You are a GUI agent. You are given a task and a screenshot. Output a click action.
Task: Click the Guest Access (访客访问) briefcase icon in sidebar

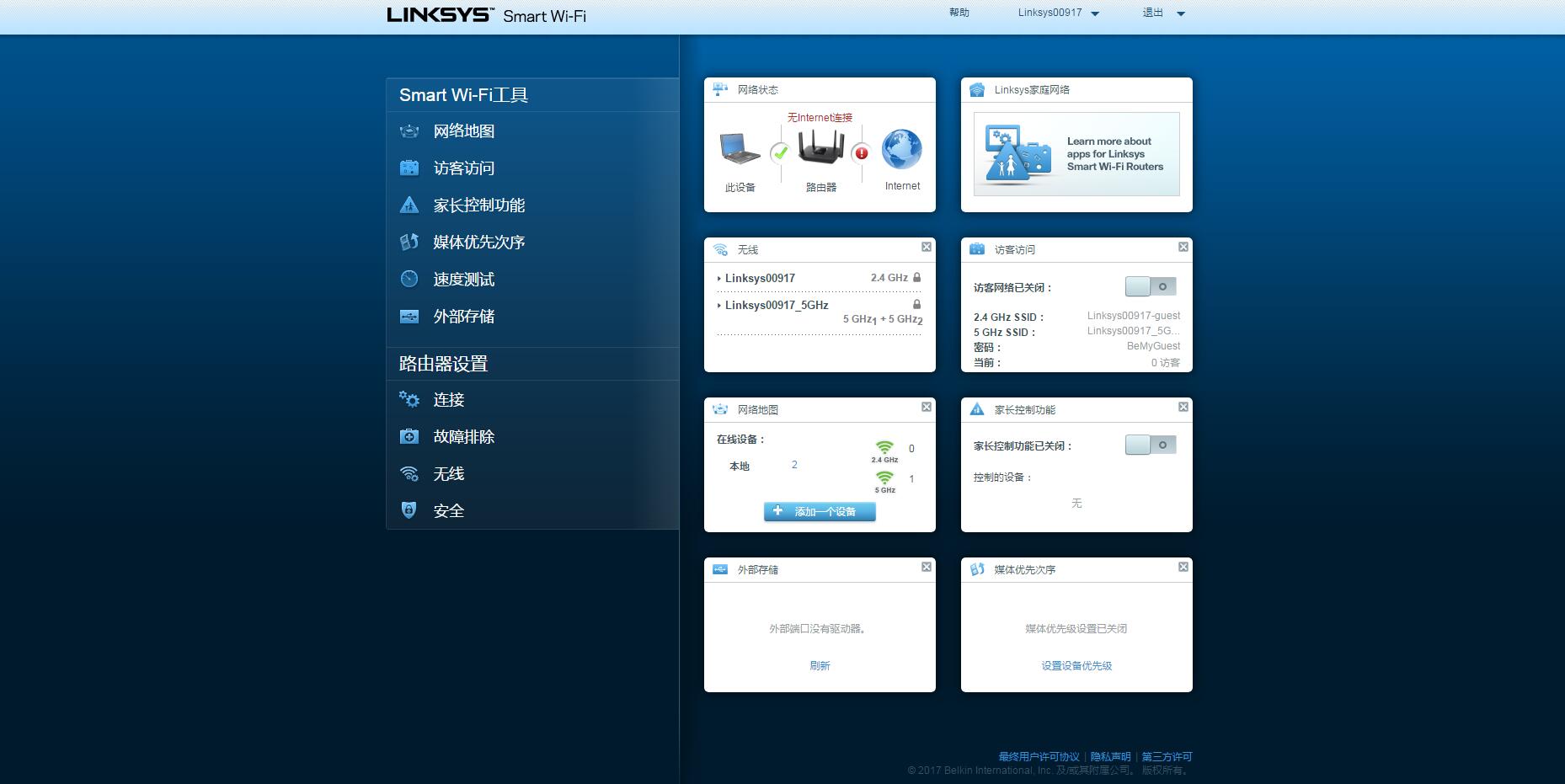pos(409,168)
